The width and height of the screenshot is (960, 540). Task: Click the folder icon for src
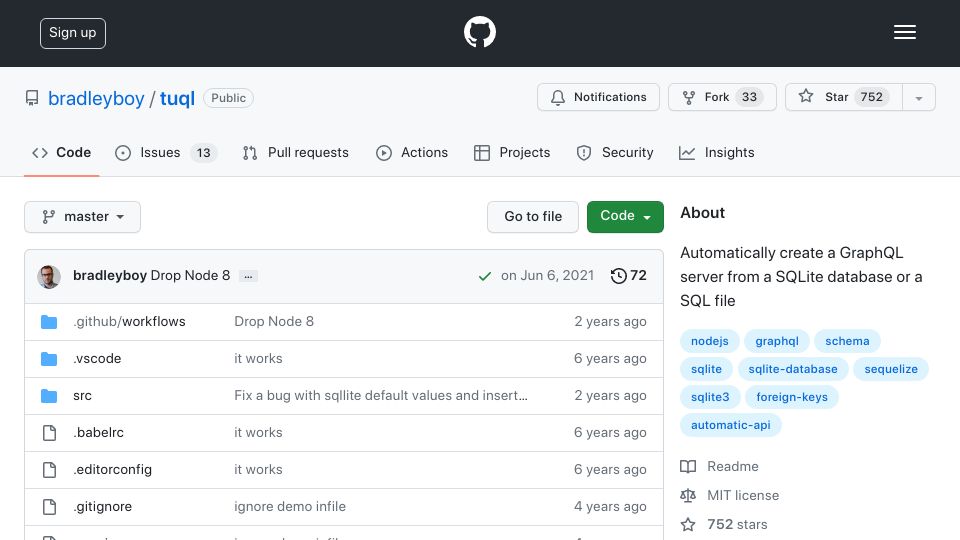click(x=49, y=396)
